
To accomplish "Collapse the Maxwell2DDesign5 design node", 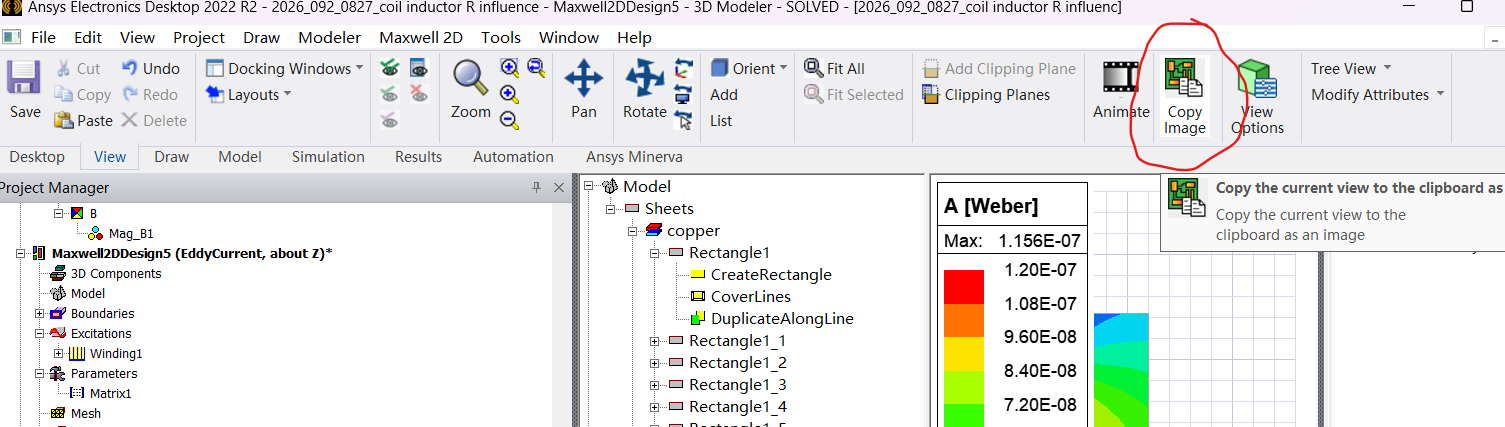I will 20,254.
